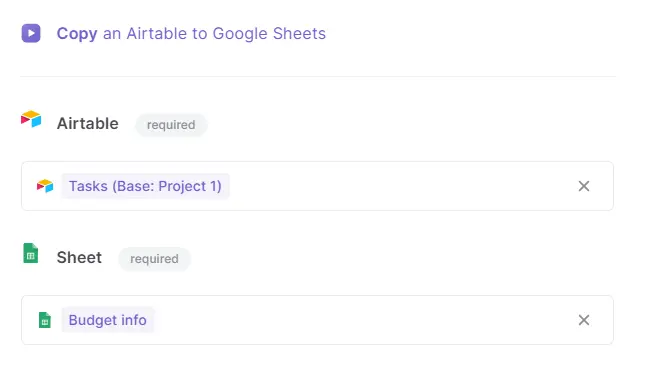
Task: Click the Google Sheets icon beside Sheet heading
Action: [30, 253]
